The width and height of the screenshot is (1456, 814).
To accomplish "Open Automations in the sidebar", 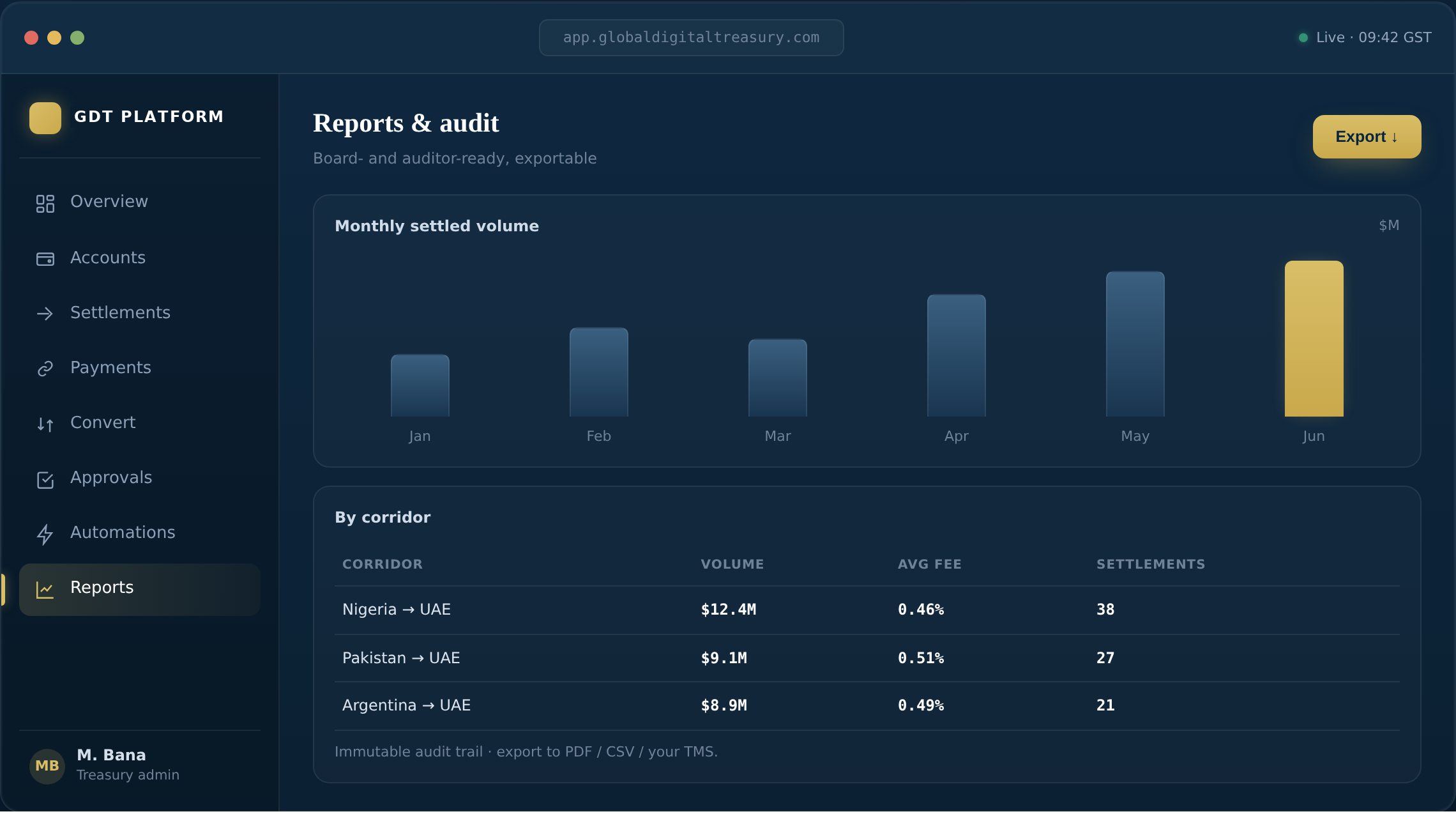I will click(140, 533).
